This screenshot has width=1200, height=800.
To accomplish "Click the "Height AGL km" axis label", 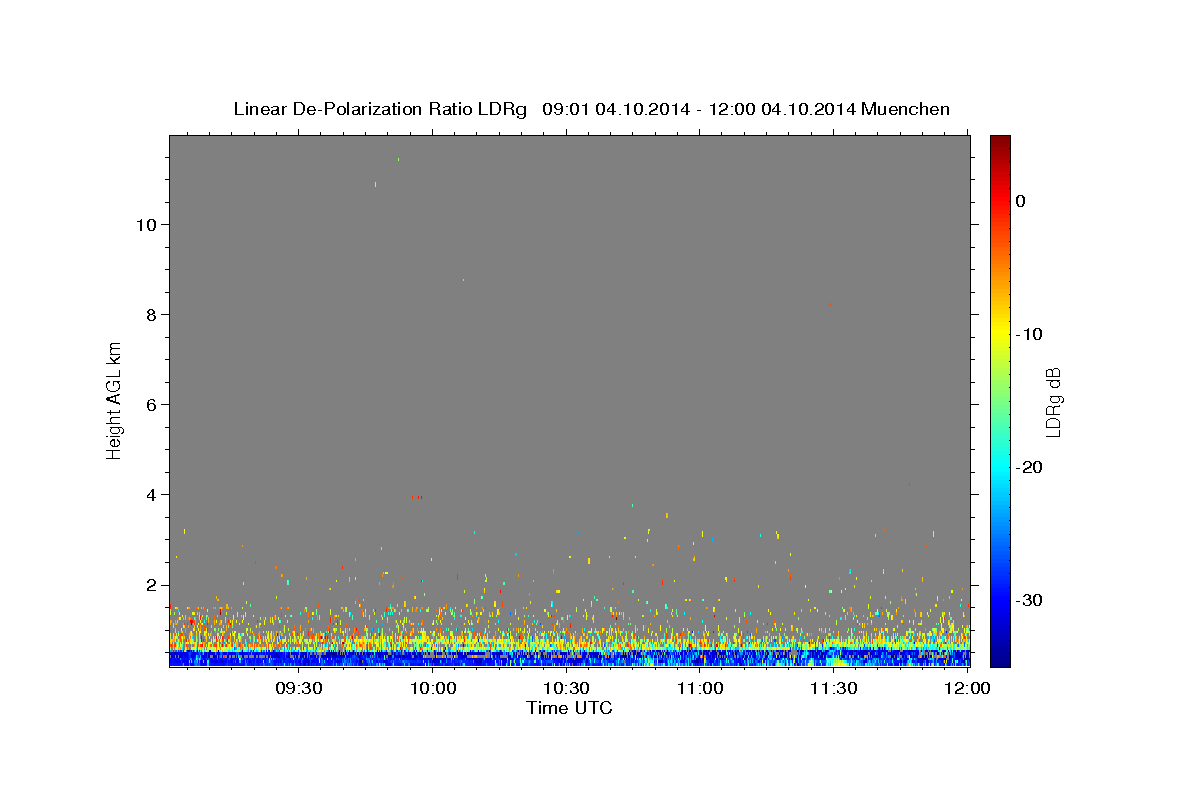I will coord(115,400).
